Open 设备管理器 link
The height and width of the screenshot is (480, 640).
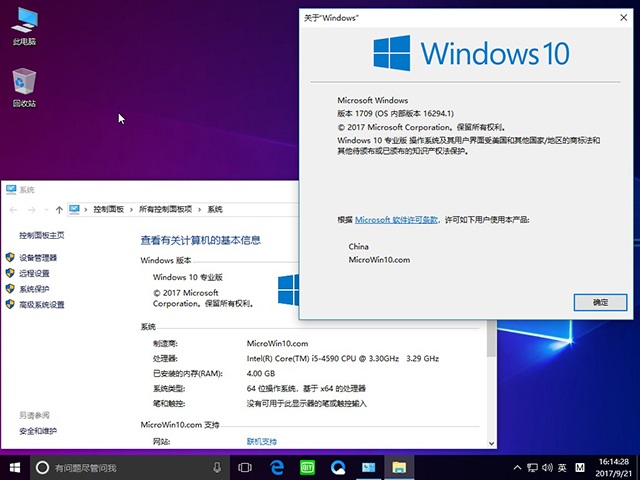click(38, 258)
